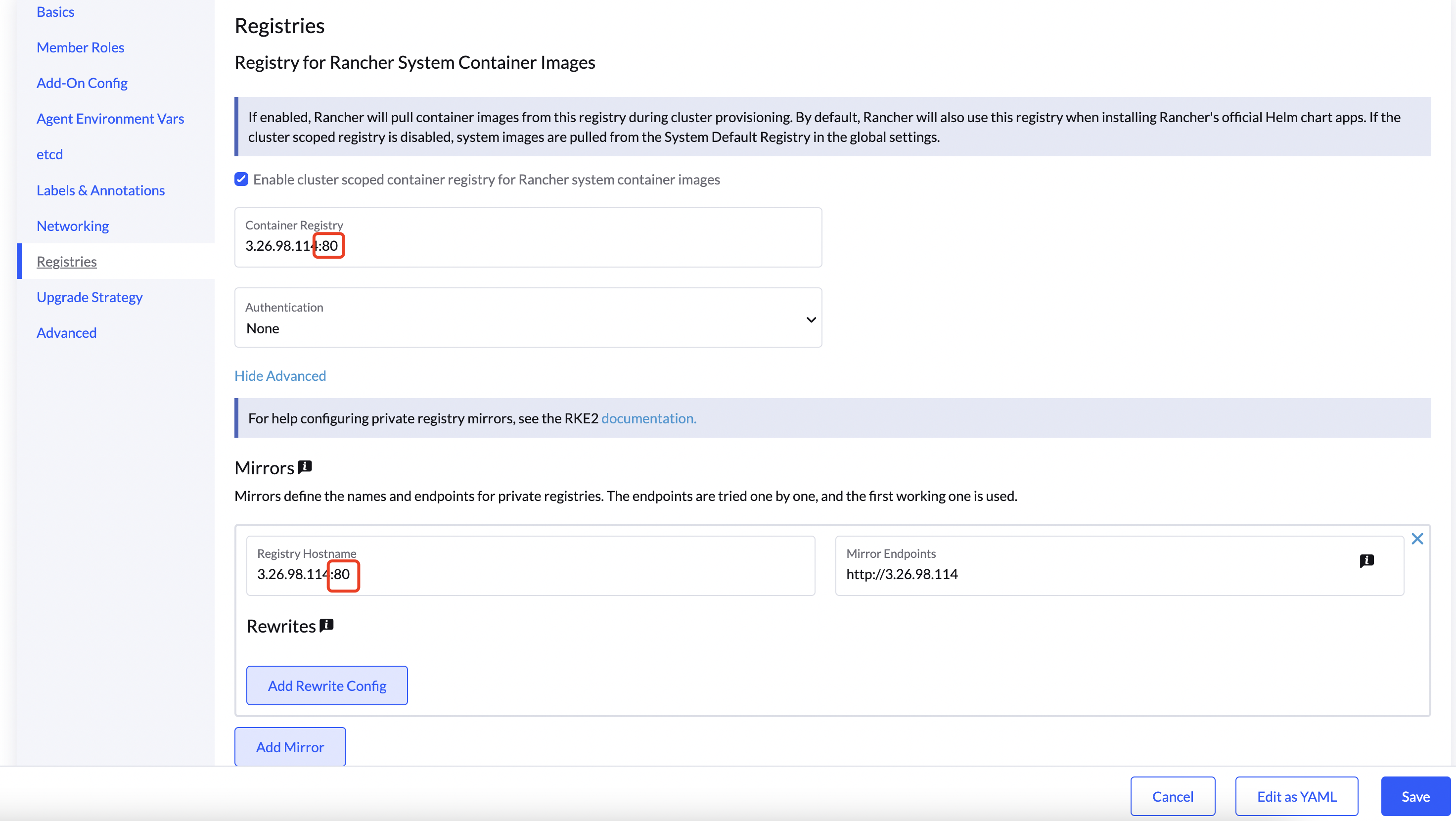Click the Mirrors section heading
The width and height of the screenshot is (1456, 821).
[x=264, y=467]
